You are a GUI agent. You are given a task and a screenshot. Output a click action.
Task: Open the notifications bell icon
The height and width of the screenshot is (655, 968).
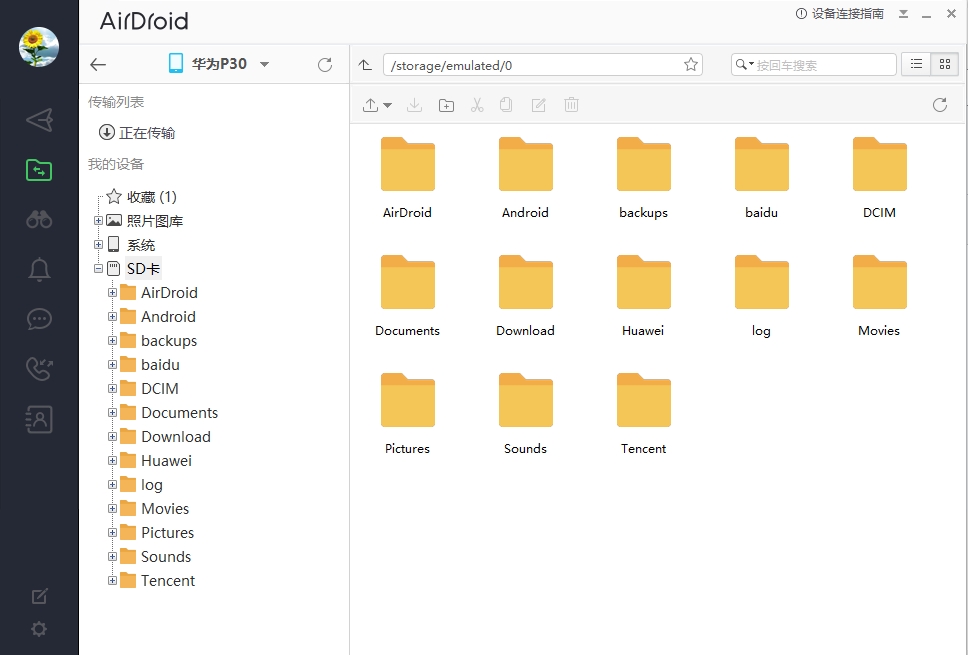[x=39, y=269]
